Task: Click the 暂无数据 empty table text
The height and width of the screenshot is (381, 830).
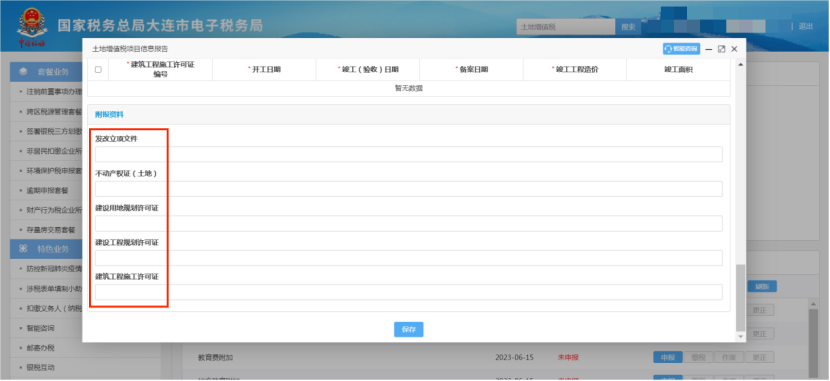Action: tap(409, 88)
